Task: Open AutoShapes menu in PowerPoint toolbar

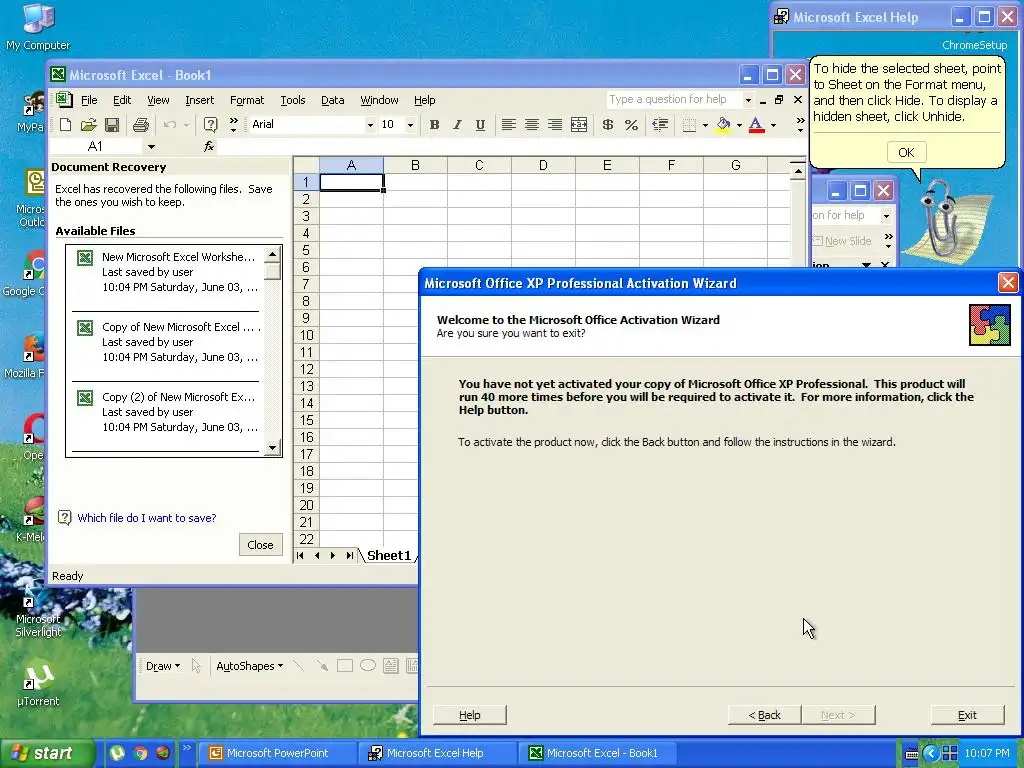Action: [249, 666]
